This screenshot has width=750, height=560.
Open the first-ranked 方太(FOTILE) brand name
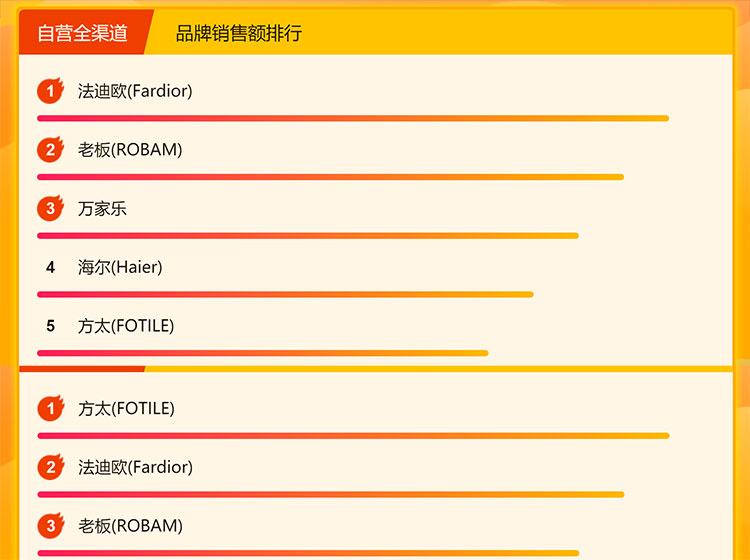pyautogui.click(x=126, y=408)
